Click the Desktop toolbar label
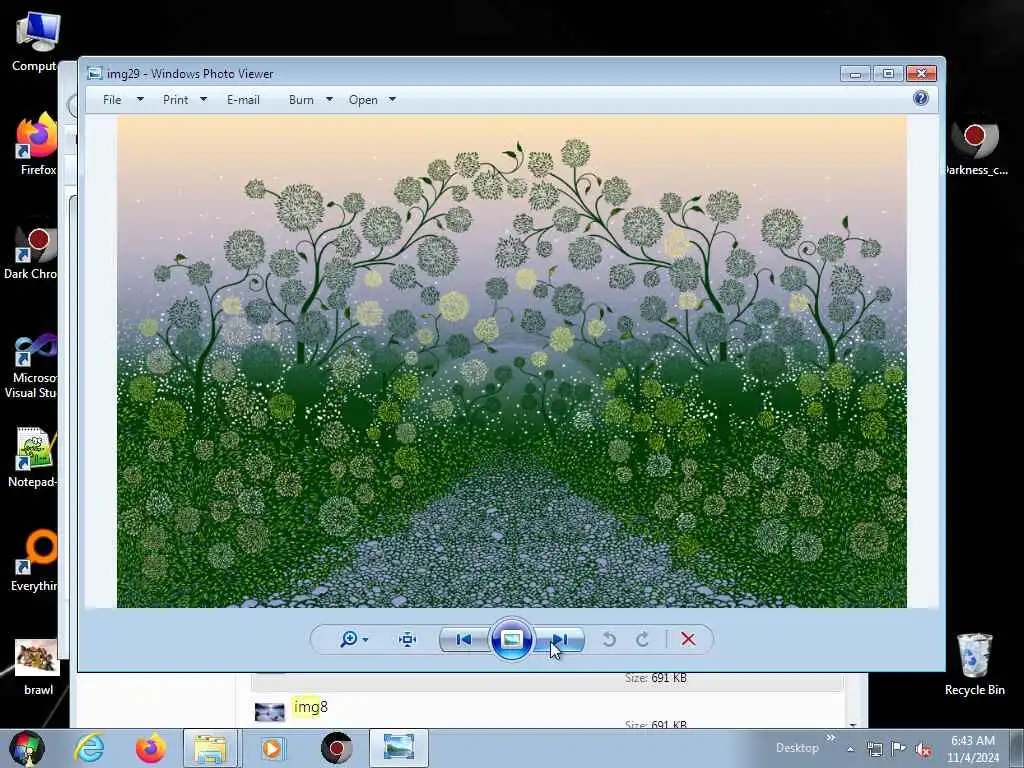The width and height of the screenshot is (1024, 768). click(797, 748)
